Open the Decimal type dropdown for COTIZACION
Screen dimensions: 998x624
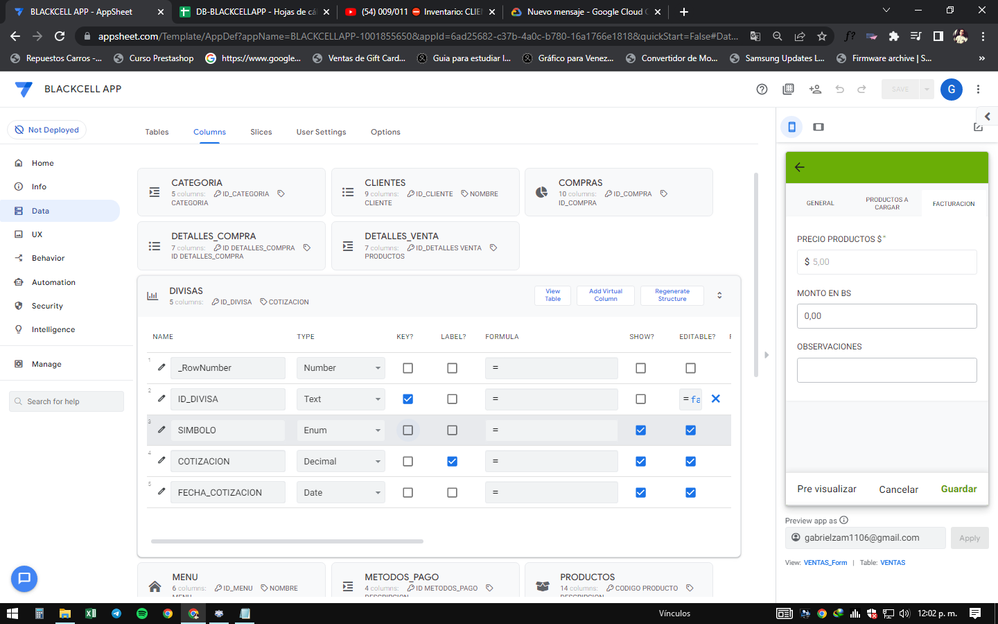(341, 461)
